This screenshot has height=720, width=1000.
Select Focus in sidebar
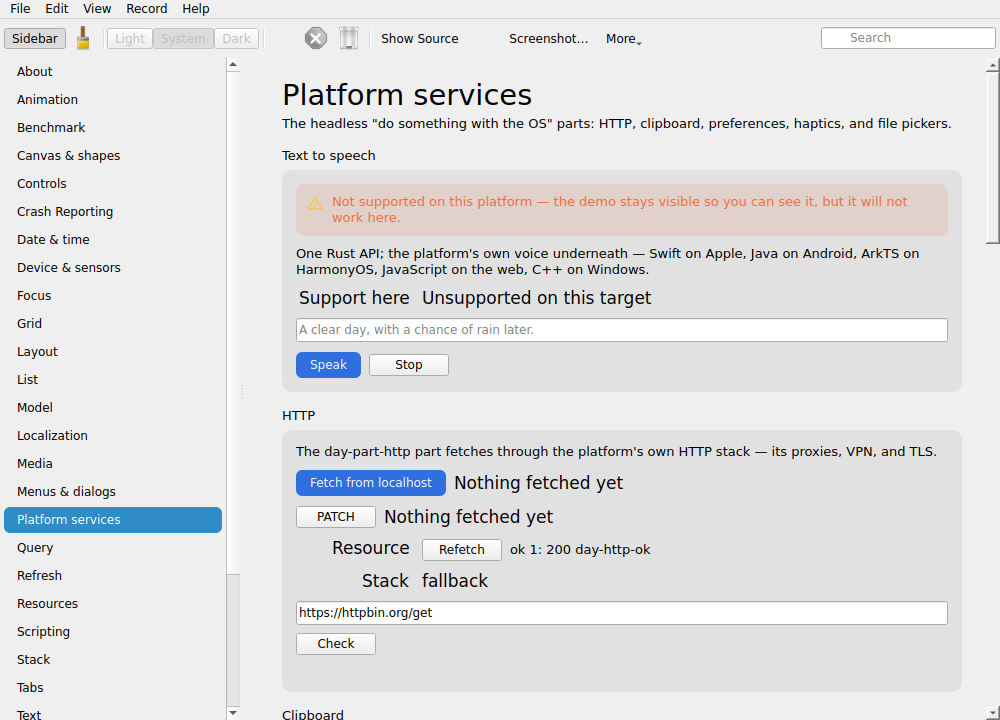(x=113, y=296)
